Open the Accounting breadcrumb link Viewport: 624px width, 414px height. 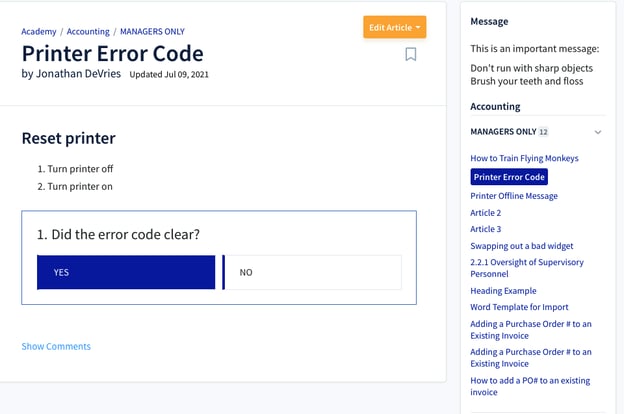click(88, 31)
